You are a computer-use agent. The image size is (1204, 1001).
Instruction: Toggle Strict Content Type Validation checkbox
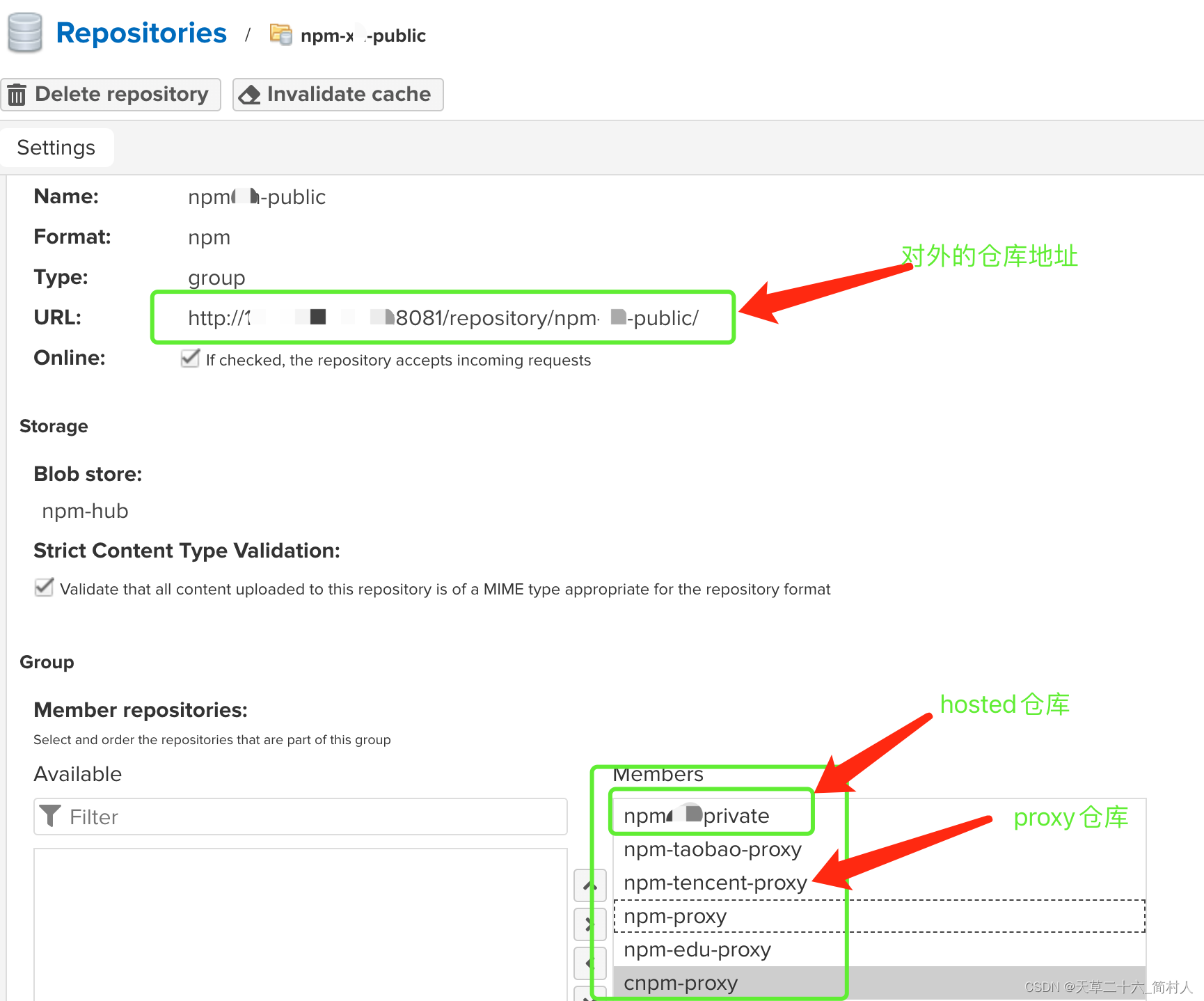44,588
